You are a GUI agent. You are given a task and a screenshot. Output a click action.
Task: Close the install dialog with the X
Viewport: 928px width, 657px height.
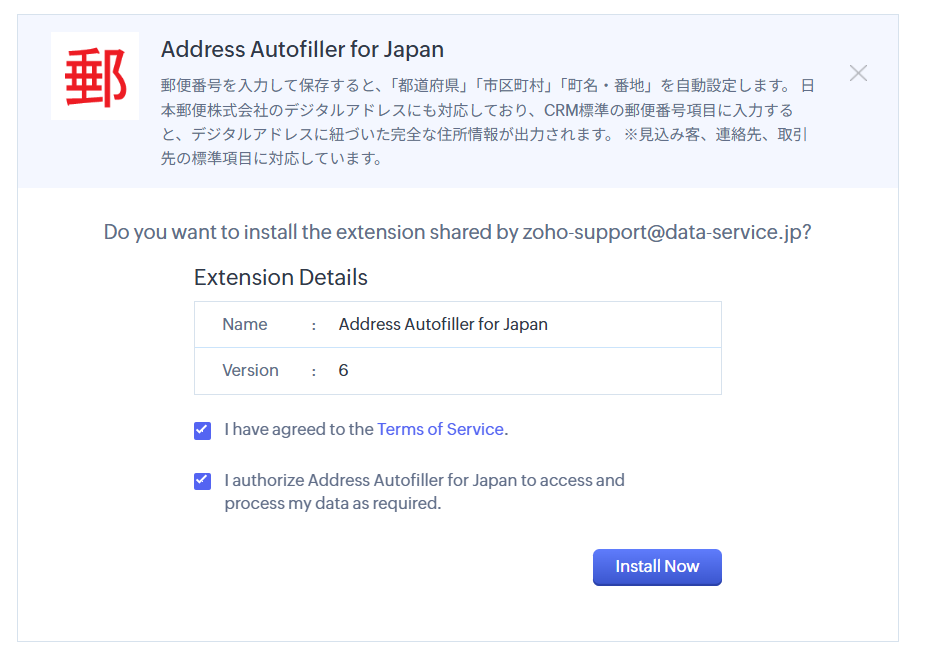tap(858, 73)
